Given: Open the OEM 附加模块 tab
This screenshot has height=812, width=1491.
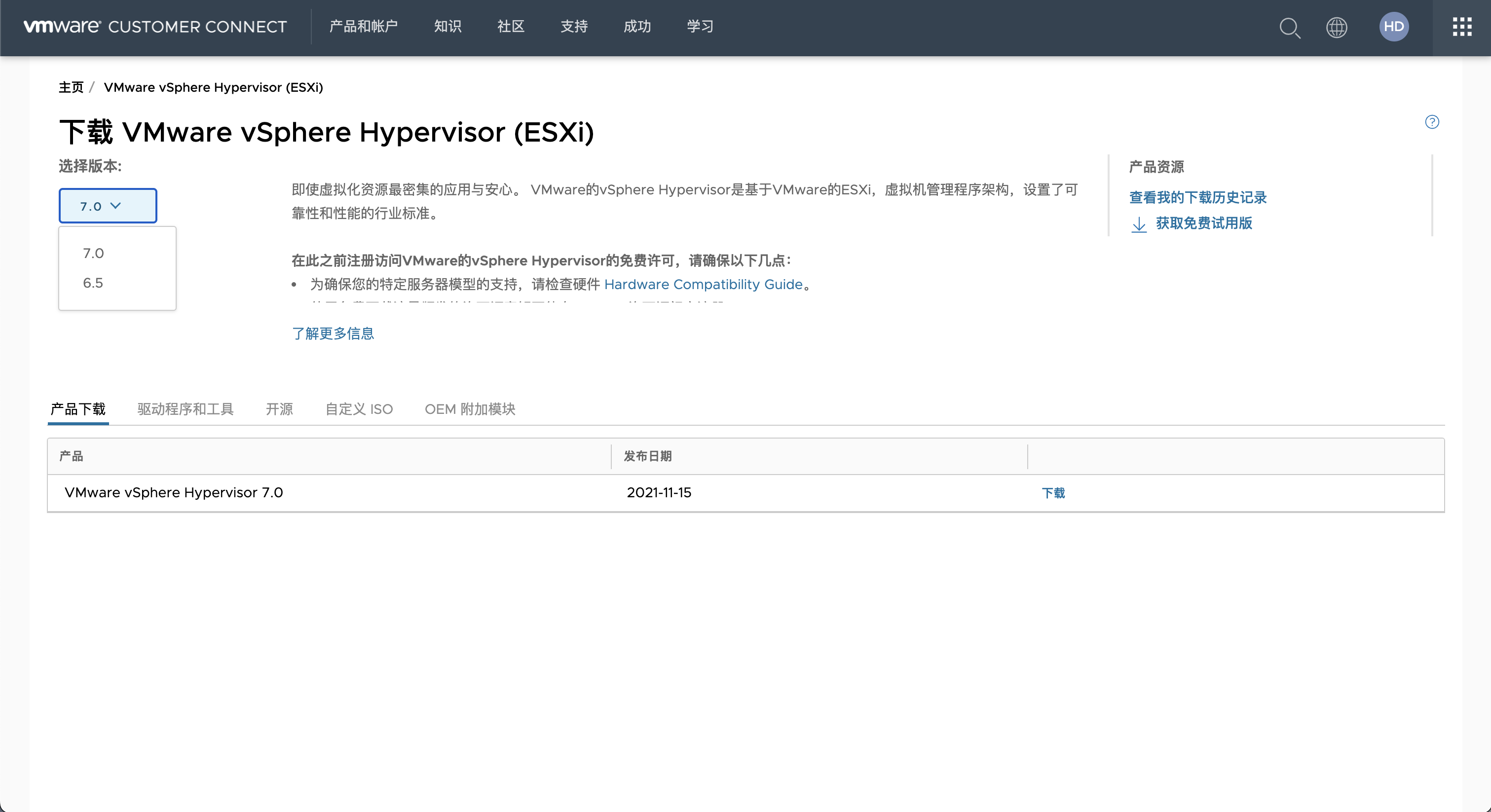Looking at the screenshot, I should [469, 409].
